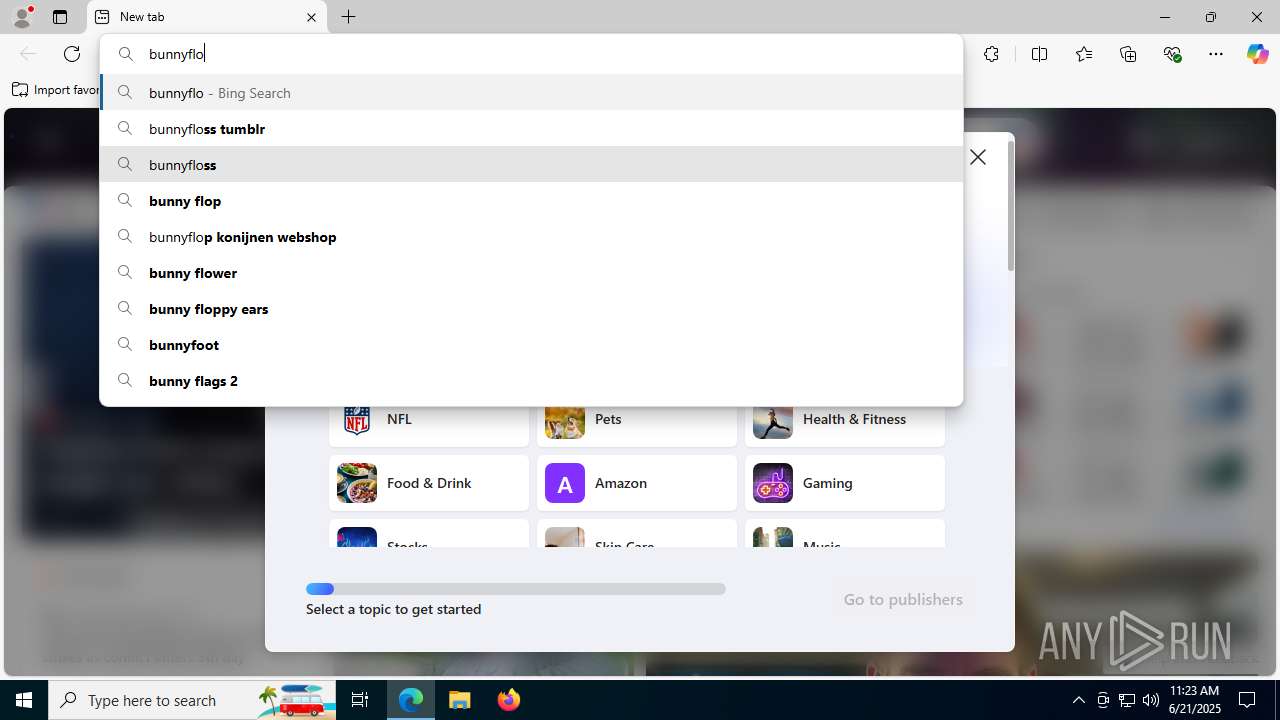The image size is (1280, 720).
Task: Toggle the Split screen icon
Action: click(1039, 54)
